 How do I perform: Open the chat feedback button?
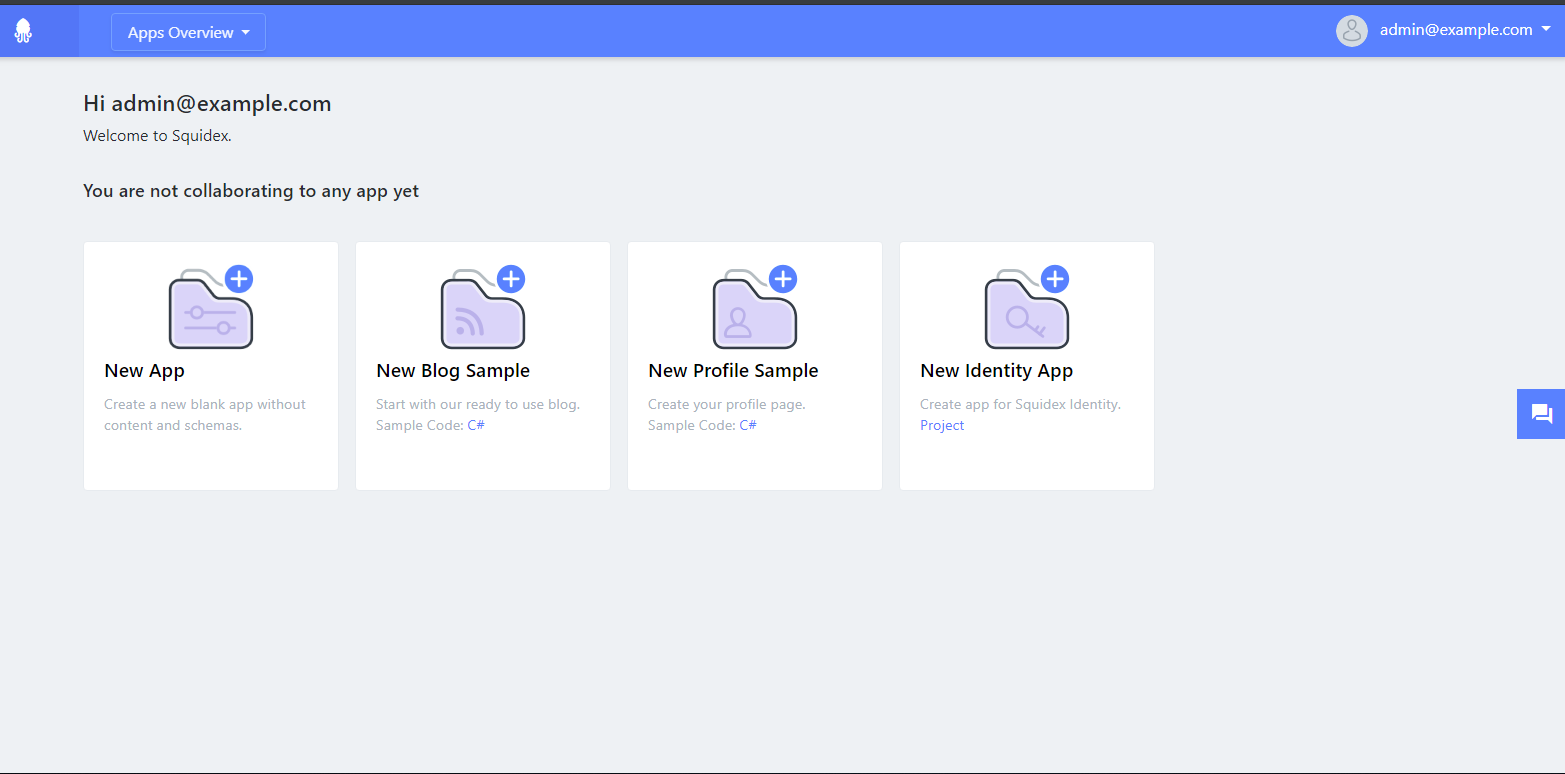click(1541, 414)
